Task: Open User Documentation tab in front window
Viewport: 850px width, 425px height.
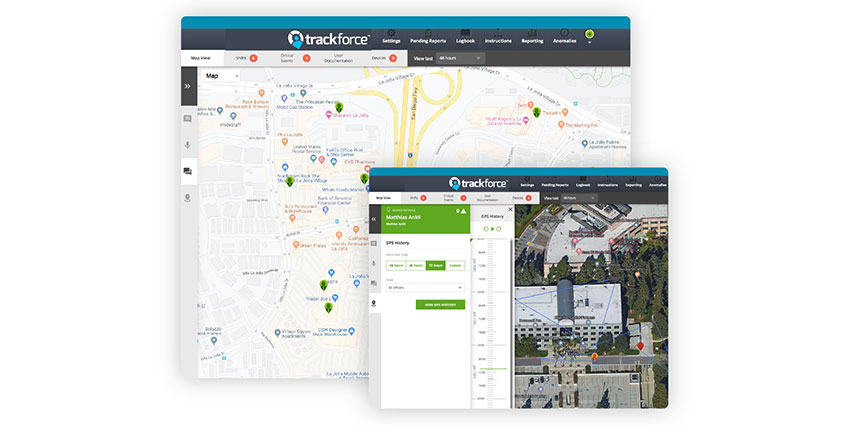Action: (487, 198)
